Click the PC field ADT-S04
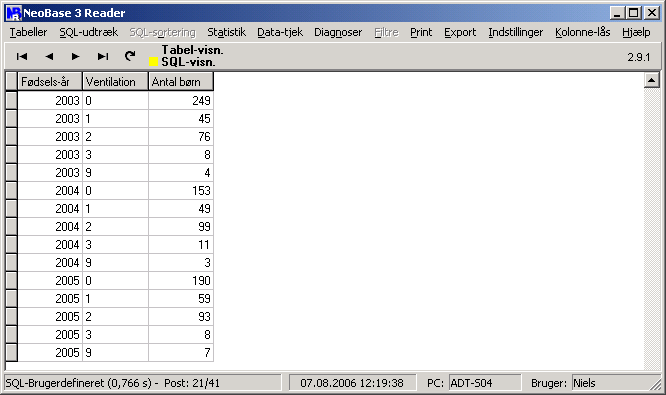The width and height of the screenshot is (666, 395). pos(484,383)
